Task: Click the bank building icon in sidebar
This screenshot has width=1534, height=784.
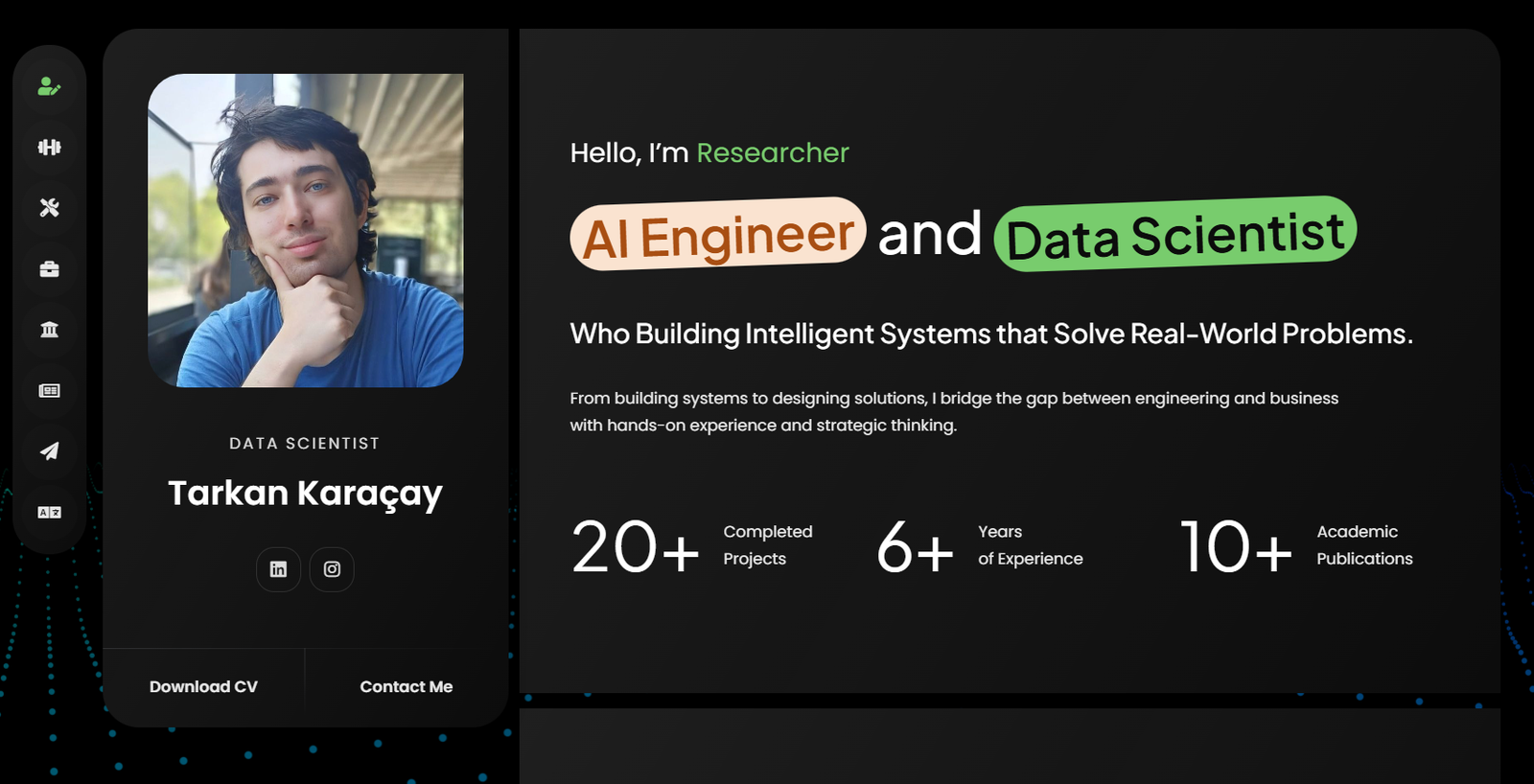Action: tap(49, 330)
